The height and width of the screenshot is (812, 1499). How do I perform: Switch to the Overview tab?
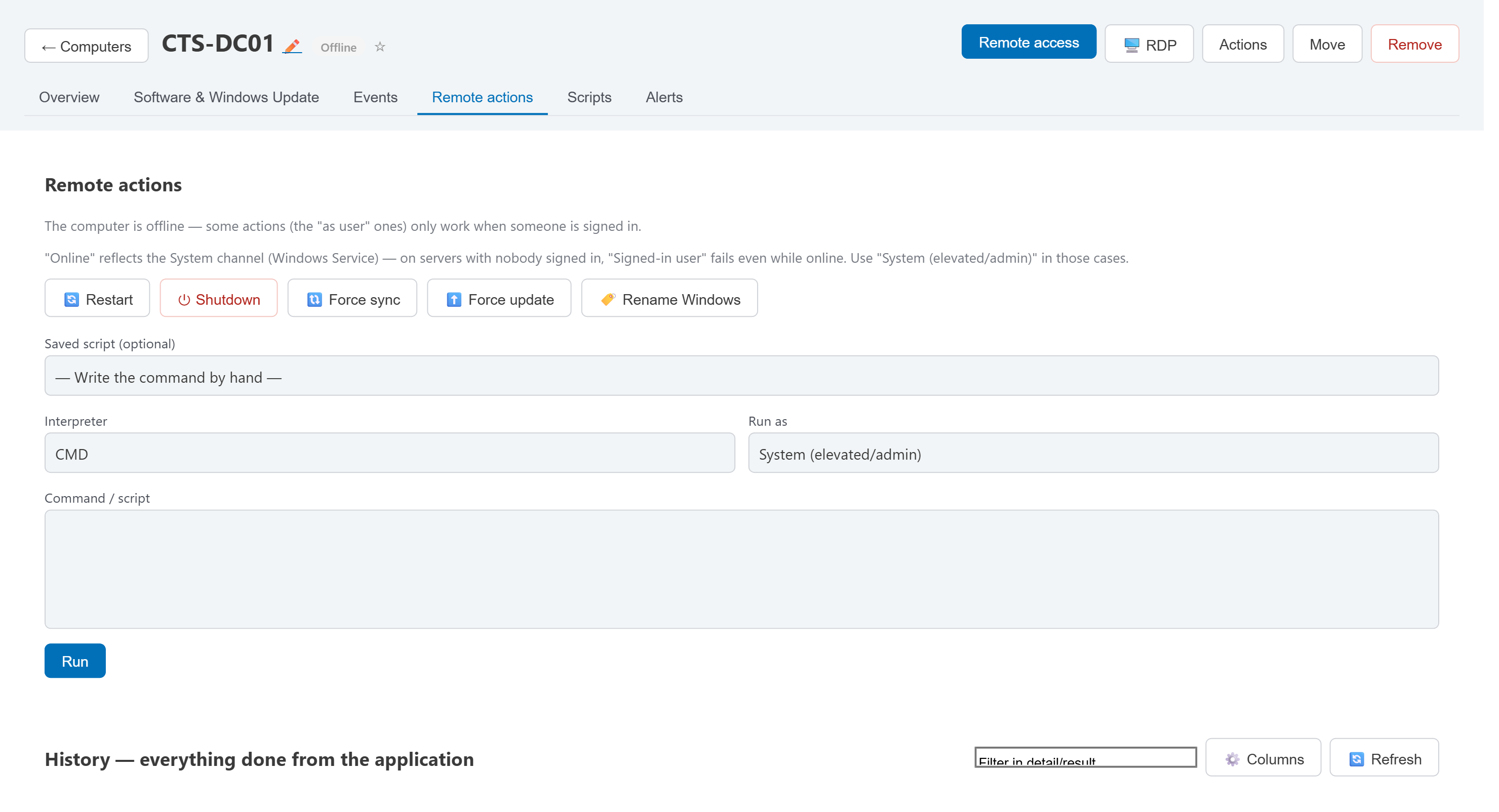point(70,98)
